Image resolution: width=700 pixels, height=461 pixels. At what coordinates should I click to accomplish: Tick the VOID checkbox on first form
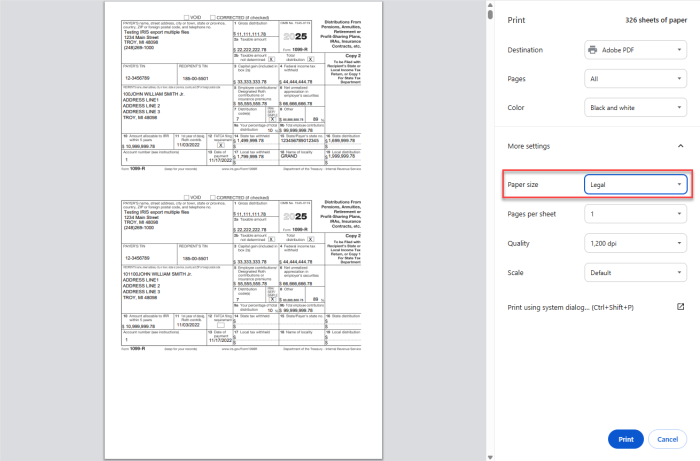pyautogui.click(x=188, y=19)
